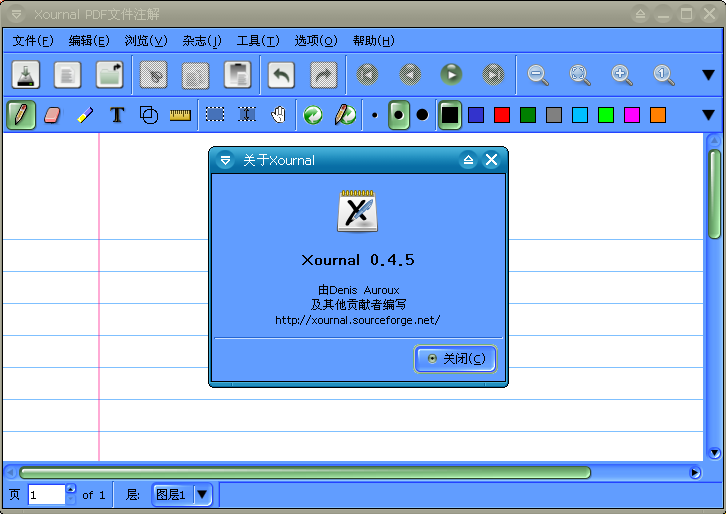Go to last page icon
The image size is (726, 514).
coord(494,75)
